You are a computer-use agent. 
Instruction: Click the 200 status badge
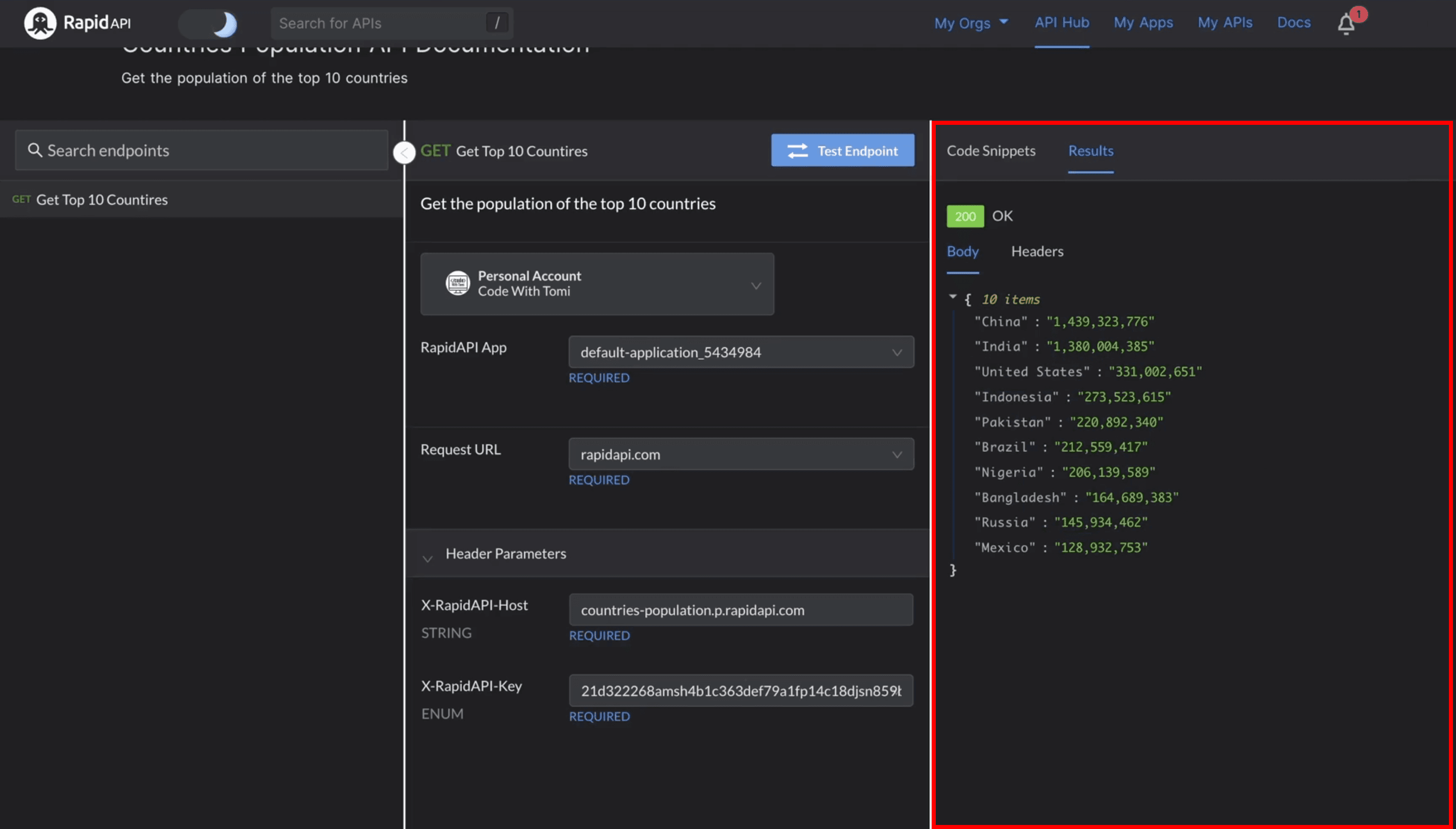(x=965, y=216)
